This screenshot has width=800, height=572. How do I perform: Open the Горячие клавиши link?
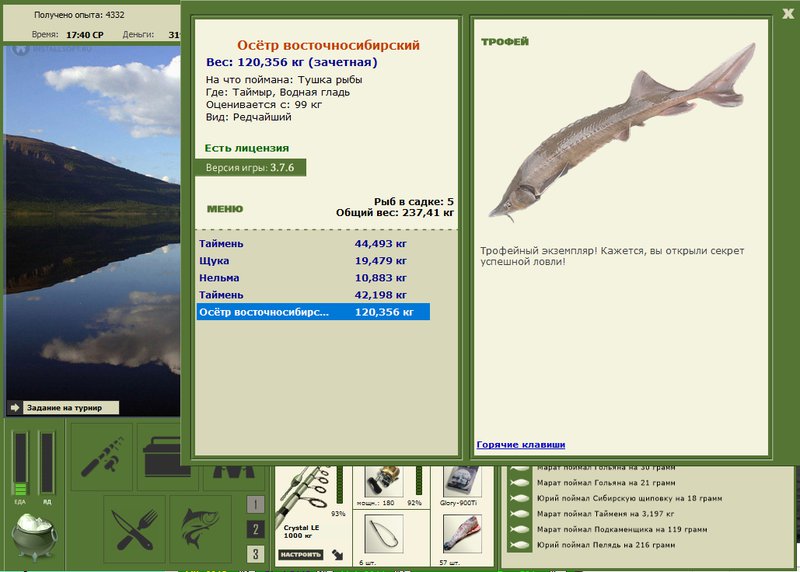click(520, 444)
